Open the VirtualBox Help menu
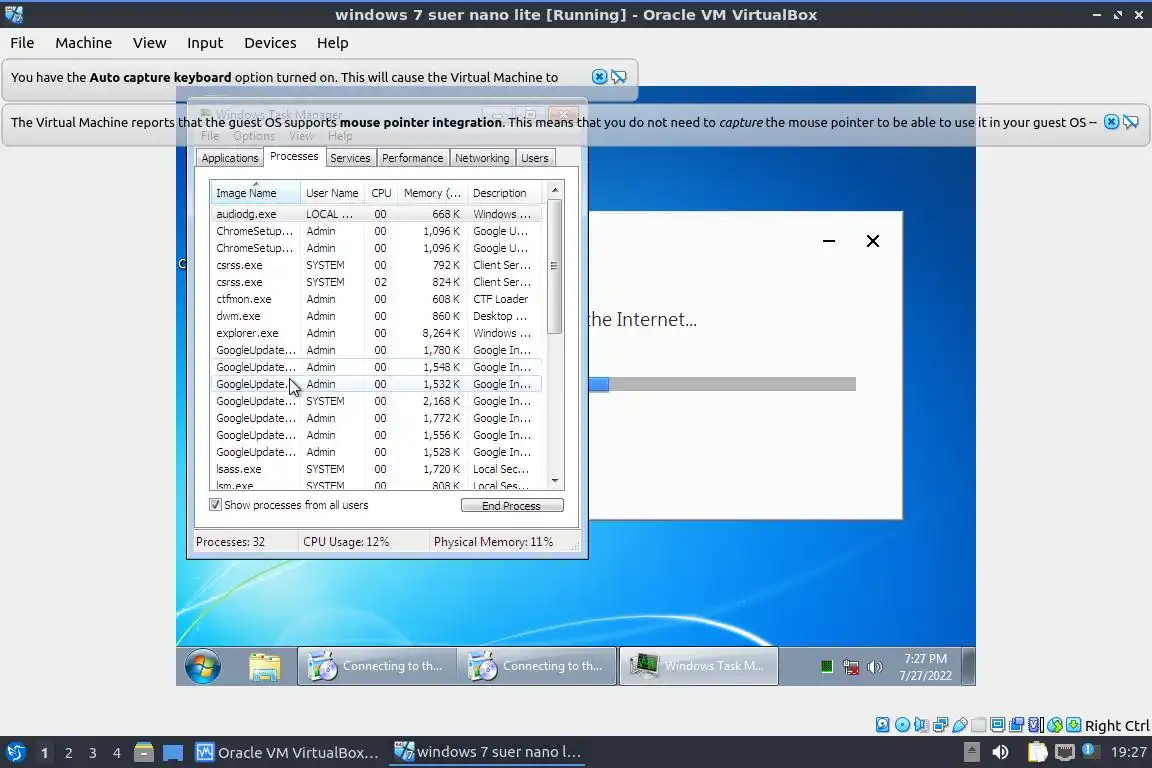The width and height of the screenshot is (1152, 768). point(332,43)
